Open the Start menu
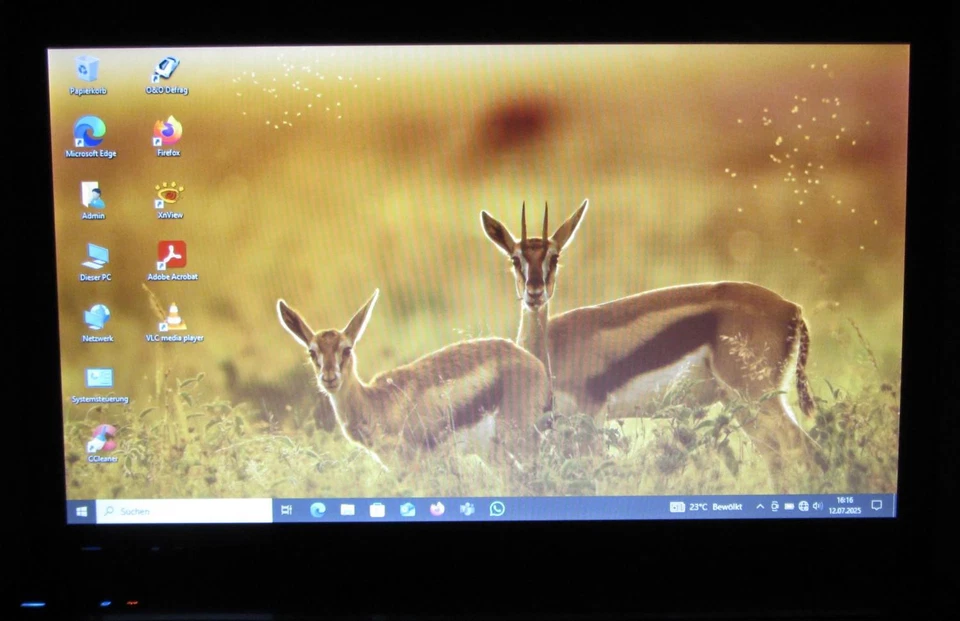This screenshot has width=960, height=621. [81, 510]
